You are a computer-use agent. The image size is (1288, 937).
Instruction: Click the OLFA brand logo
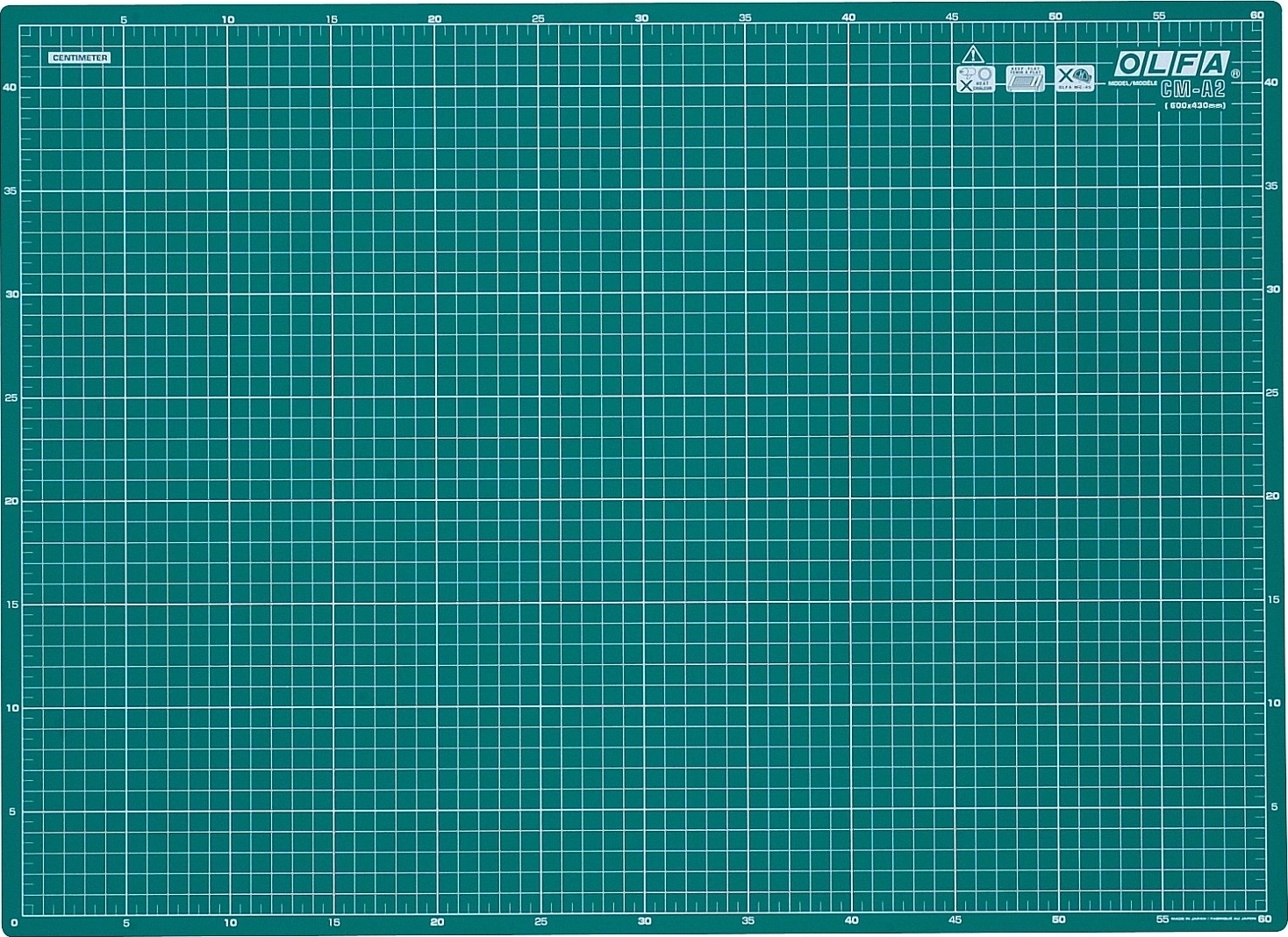click(x=1171, y=65)
